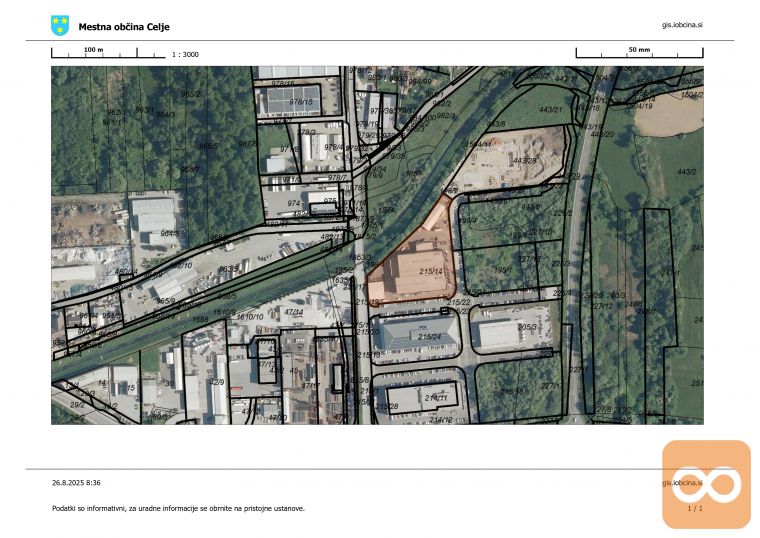Screen dimensions: 760x538
Task: Select the title 'Mestna občina Celje'
Action: (124, 27)
